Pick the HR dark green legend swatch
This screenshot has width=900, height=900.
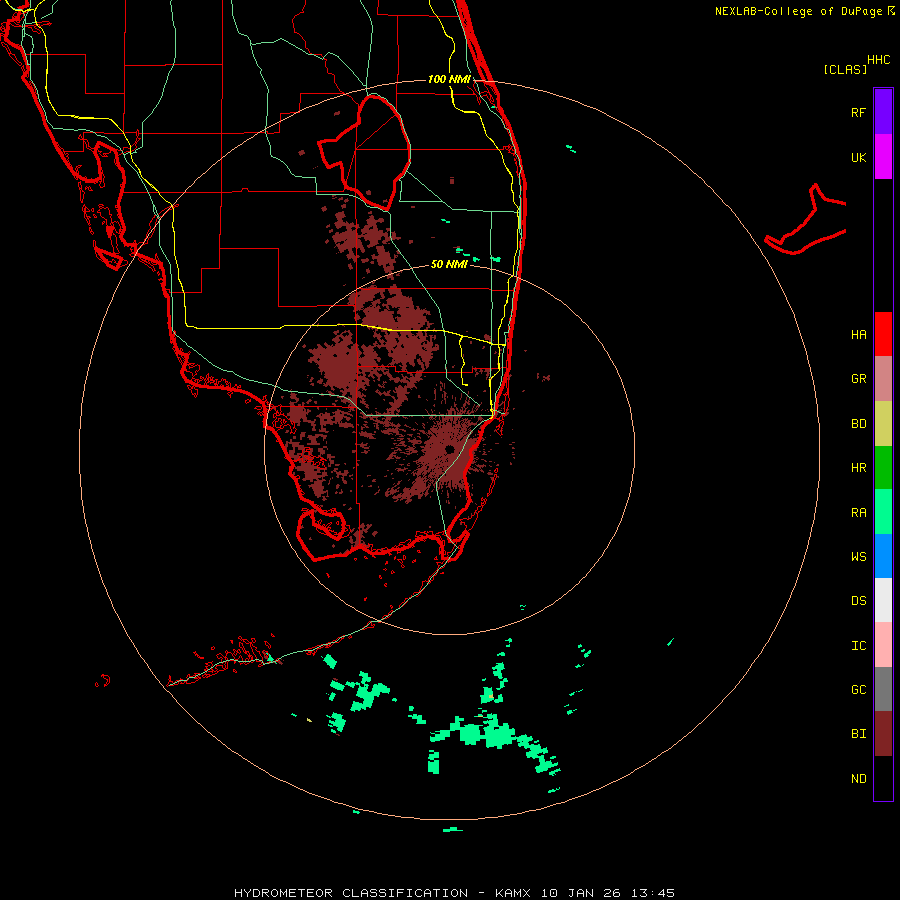883,468
